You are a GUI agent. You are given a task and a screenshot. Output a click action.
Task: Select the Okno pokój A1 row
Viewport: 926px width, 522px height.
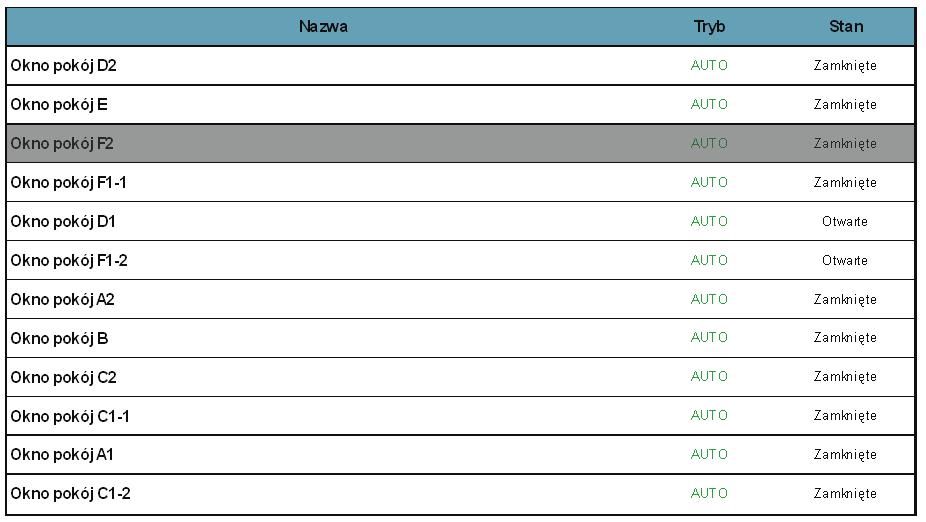[x=461, y=455]
